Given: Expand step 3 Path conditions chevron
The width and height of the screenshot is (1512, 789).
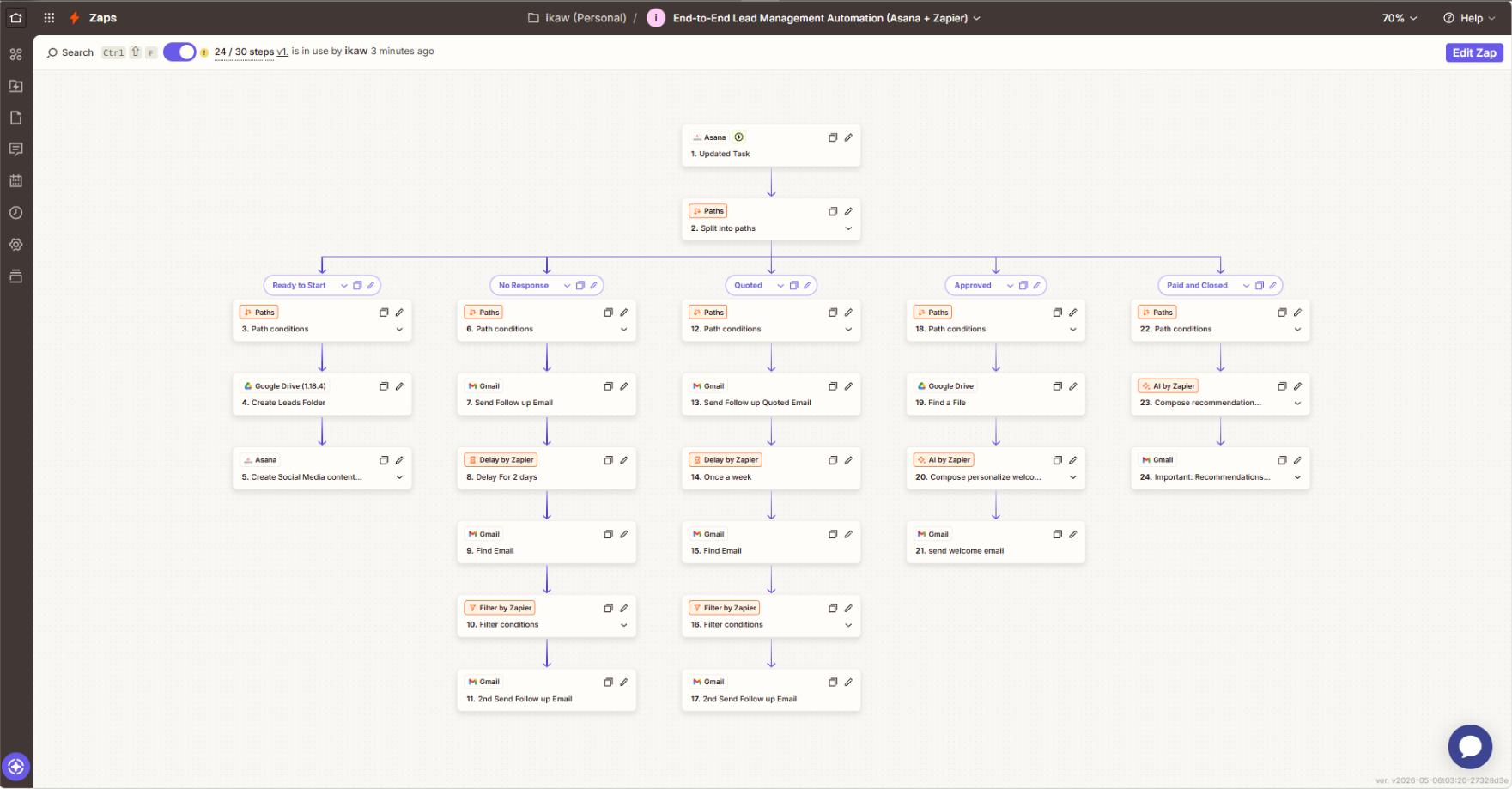Looking at the screenshot, I should (x=399, y=330).
